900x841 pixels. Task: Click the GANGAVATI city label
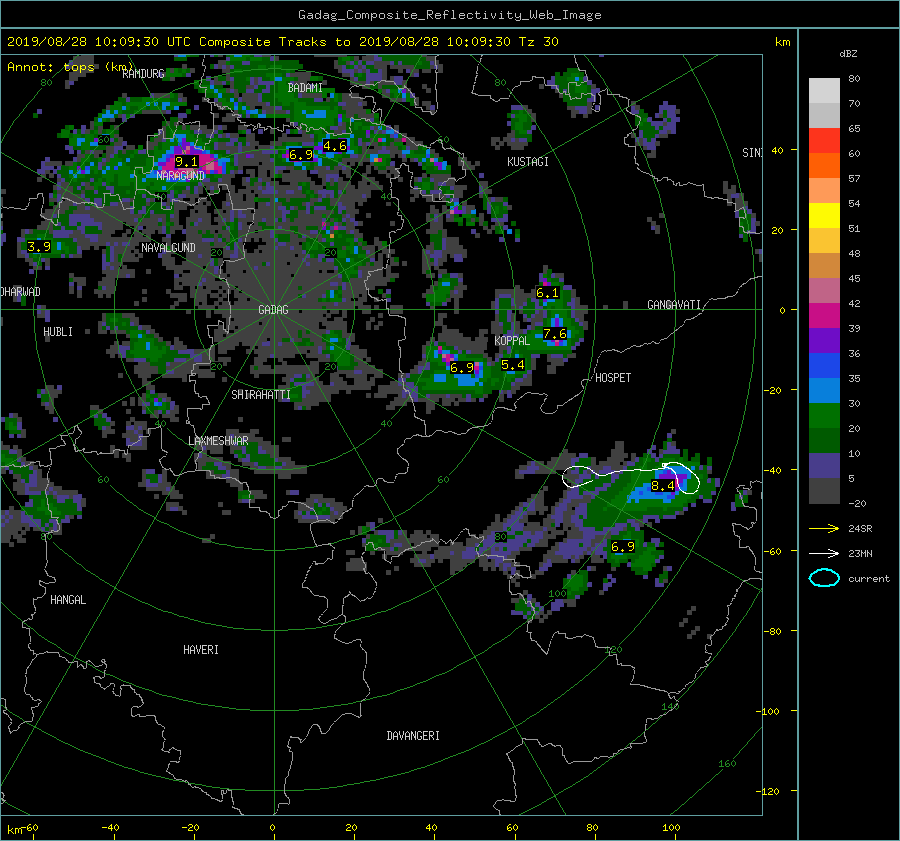pos(674,305)
